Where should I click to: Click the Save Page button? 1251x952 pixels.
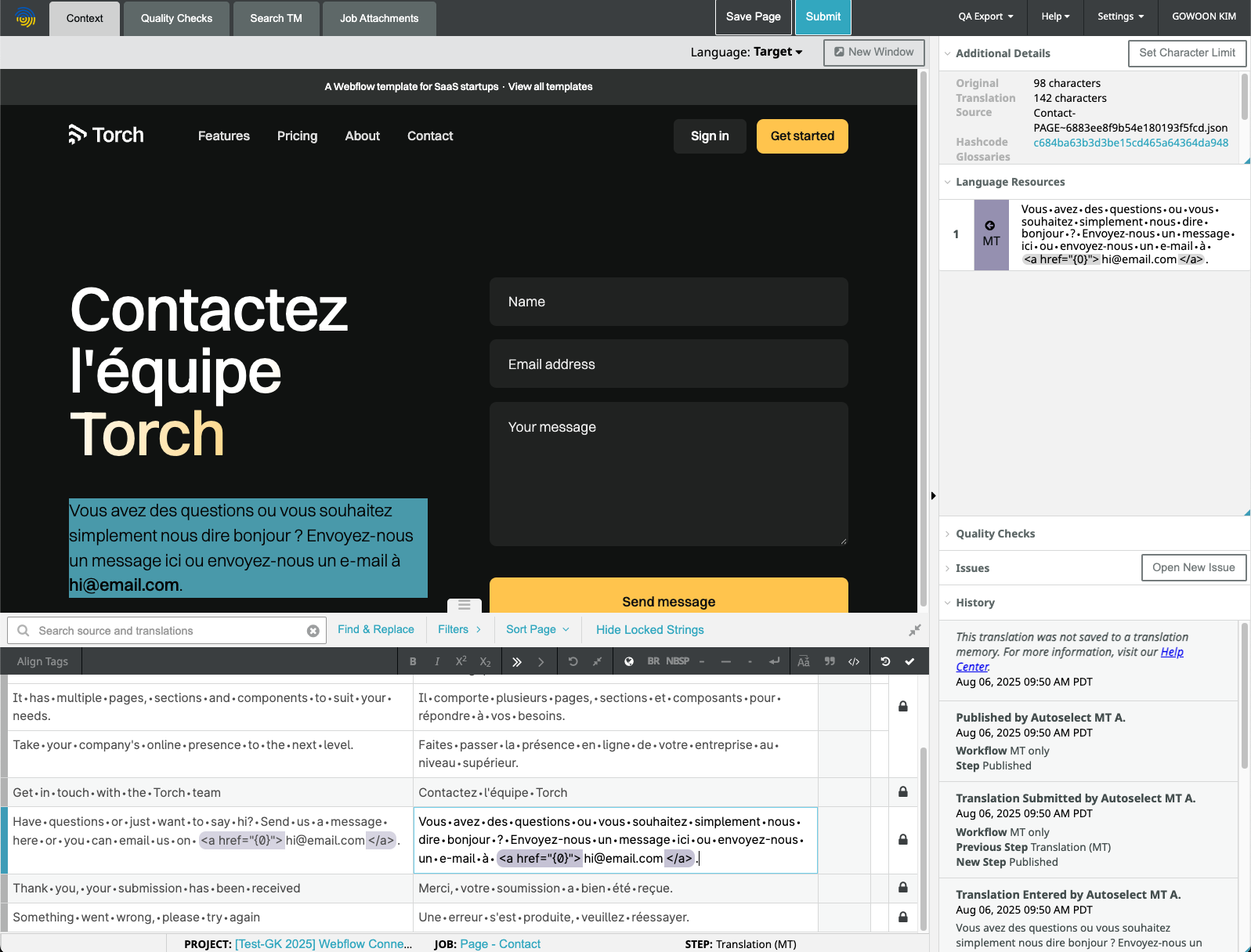[x=754, y=16]
